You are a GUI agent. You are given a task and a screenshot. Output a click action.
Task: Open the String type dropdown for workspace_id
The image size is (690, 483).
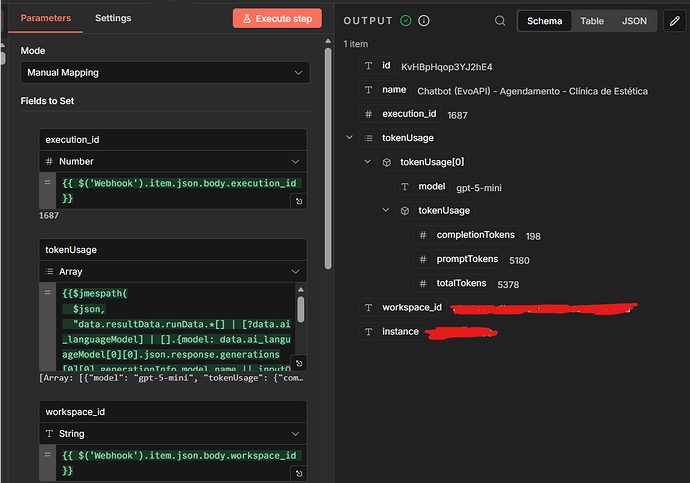[x=172, y=434]
